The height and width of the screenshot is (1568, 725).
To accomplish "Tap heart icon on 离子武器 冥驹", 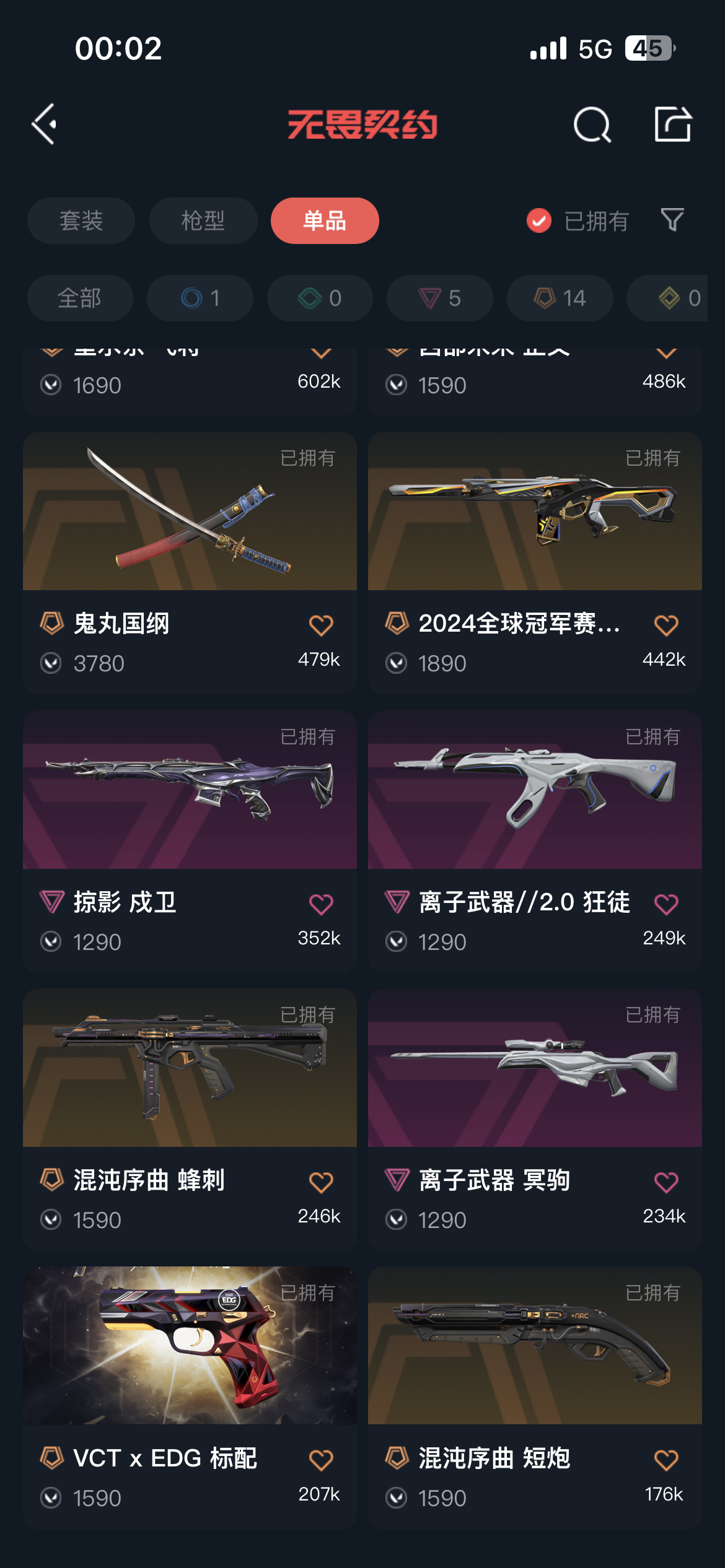I will point(666,1182).
